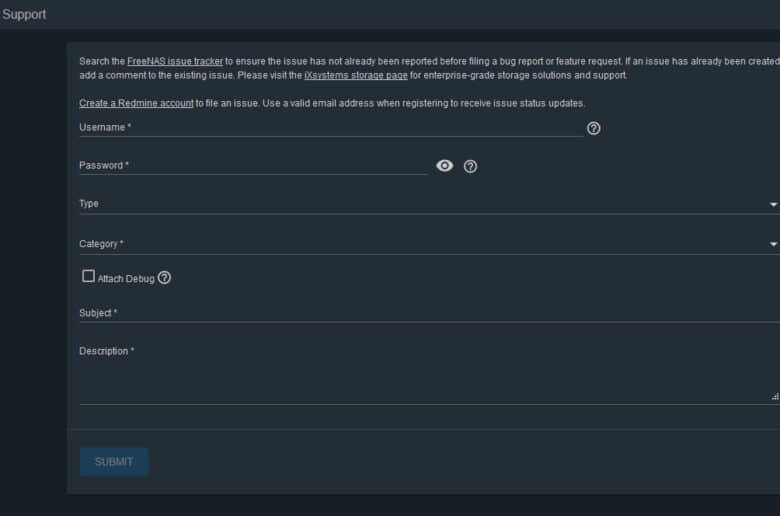Open the Password field help icon
The image size is (780, 516).
click(x=470, y=166)
